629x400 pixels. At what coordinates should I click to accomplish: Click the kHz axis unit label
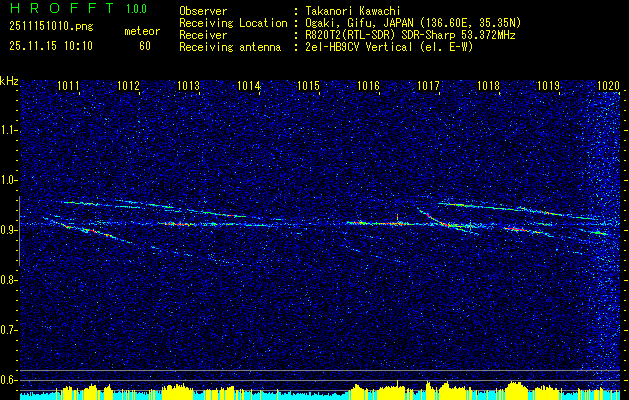pyautogui.click(x=9, y=81)
